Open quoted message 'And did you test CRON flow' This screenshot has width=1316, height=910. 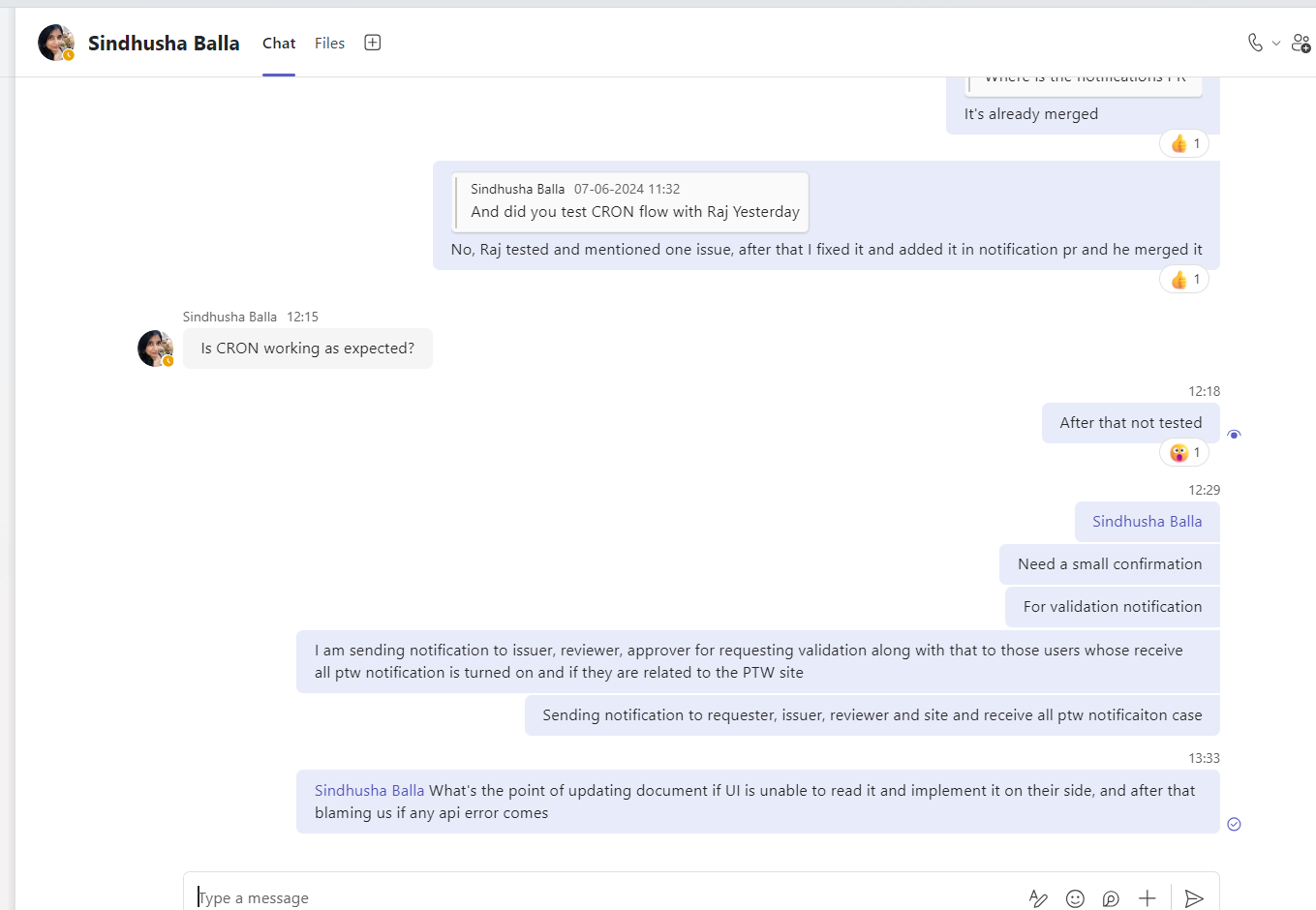point(630,202)
